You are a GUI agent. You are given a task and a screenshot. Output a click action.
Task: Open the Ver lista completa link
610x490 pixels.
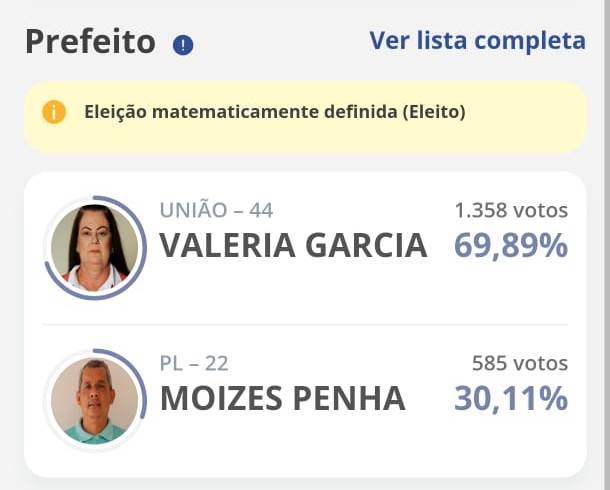[477, 40]
